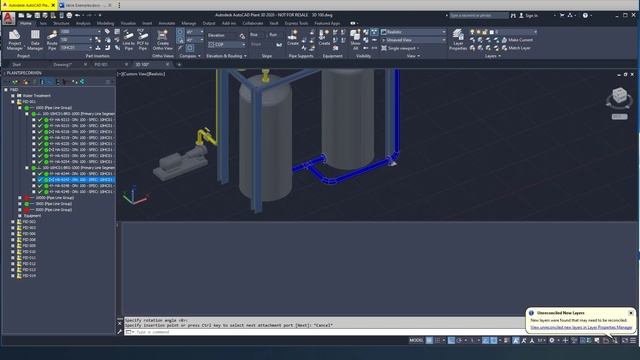Open the Single viewport dropdown
This screenshot has width=640, height=360.
401,48
